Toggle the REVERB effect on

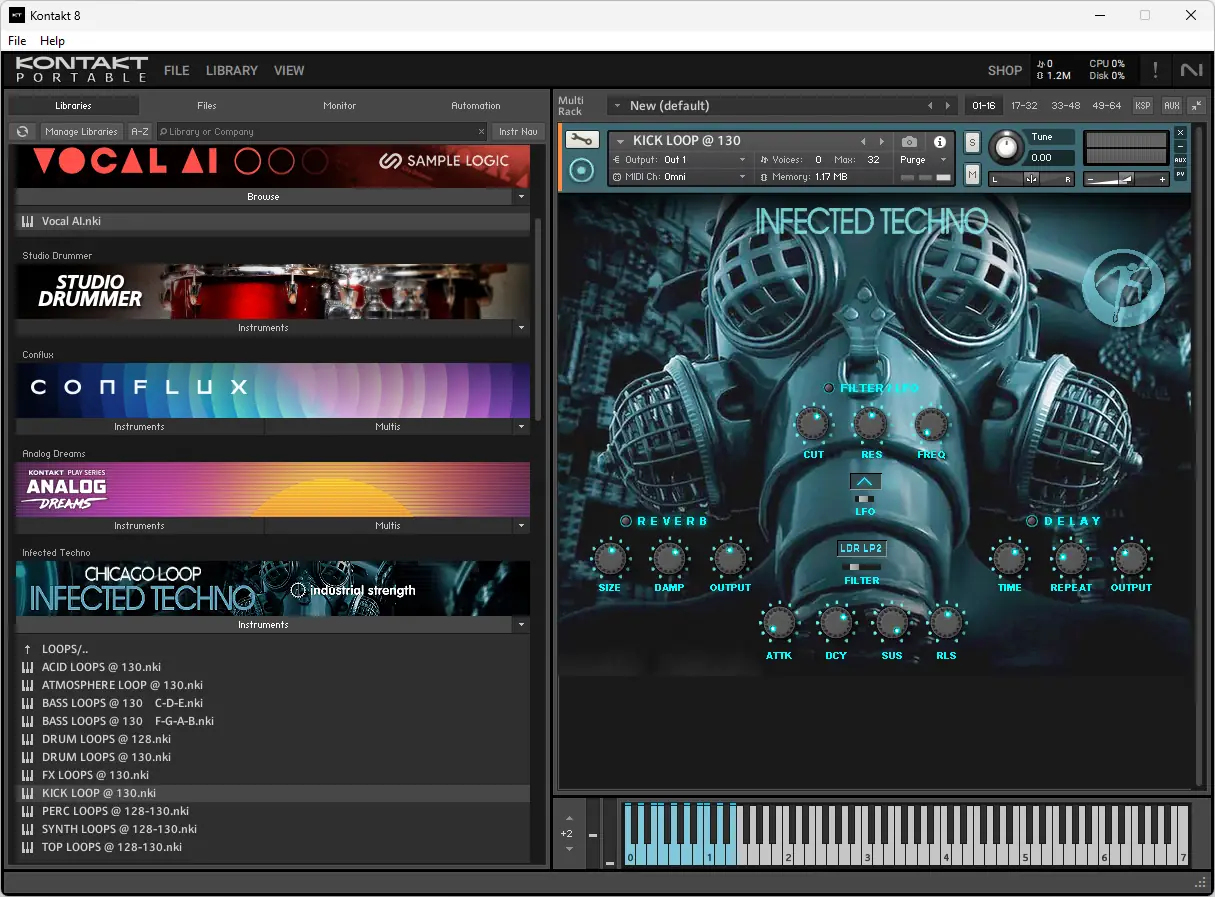click(x=626, y=521)
